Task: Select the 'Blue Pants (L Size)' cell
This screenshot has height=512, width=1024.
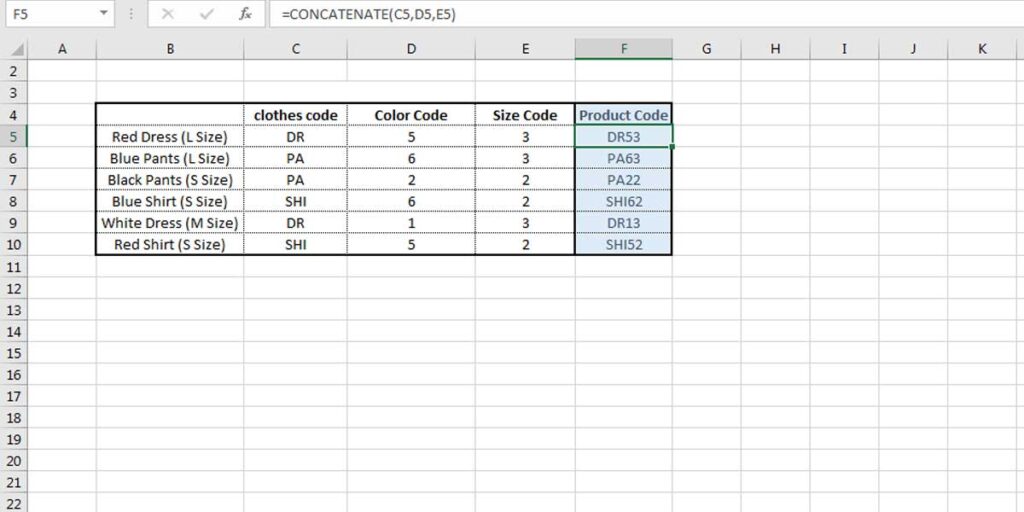Action: click(170, 159)
